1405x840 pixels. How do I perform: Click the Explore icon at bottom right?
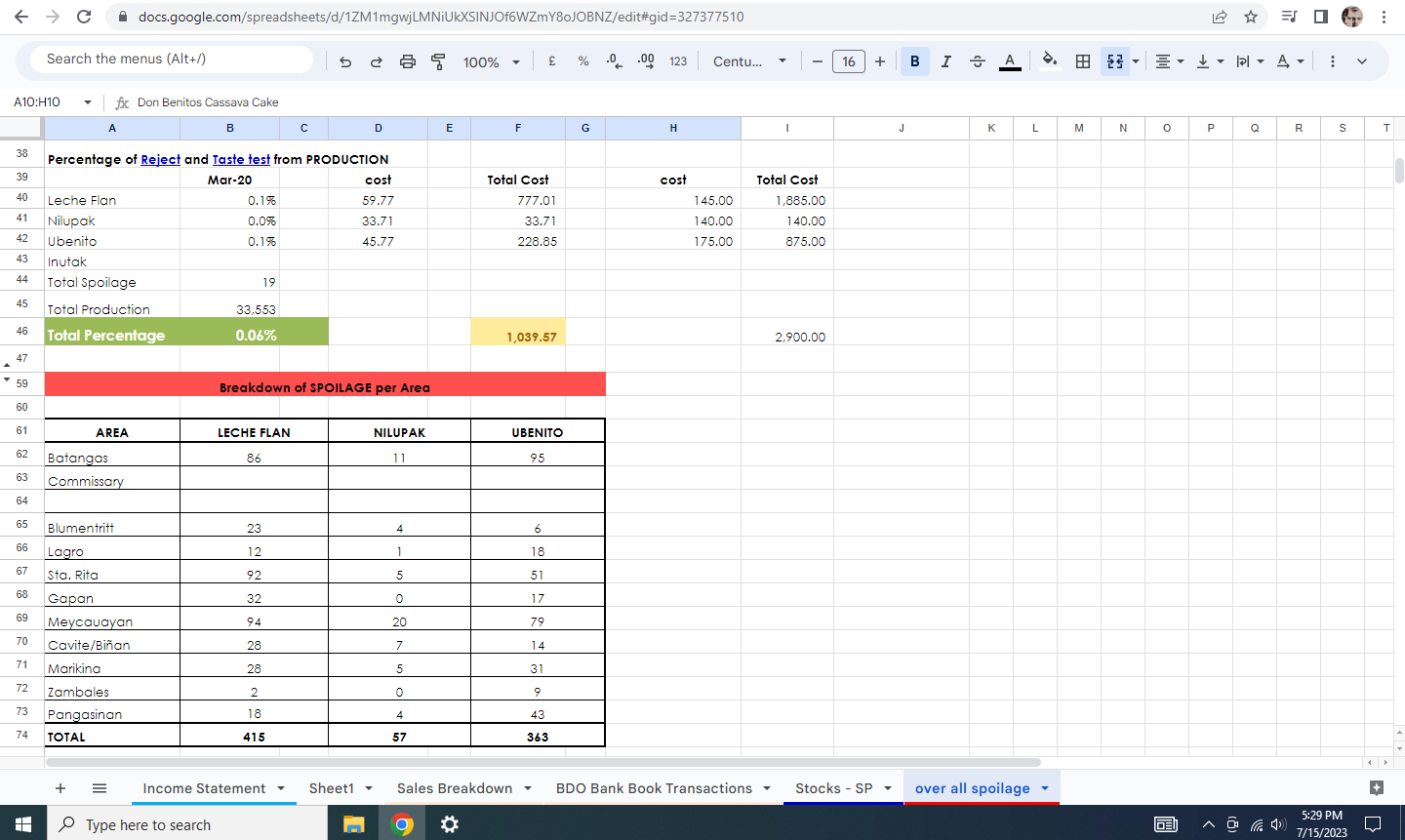pyautogui.click(x=1377, y=787)
